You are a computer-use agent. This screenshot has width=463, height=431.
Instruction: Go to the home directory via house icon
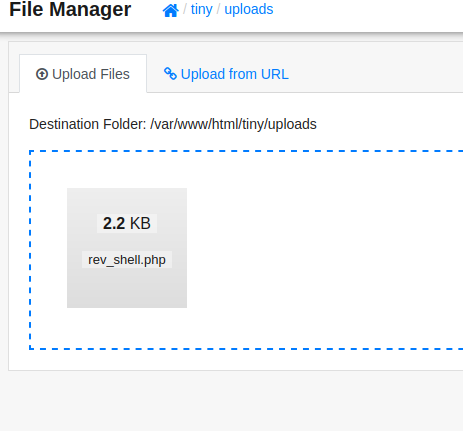(x=170, y=10)
